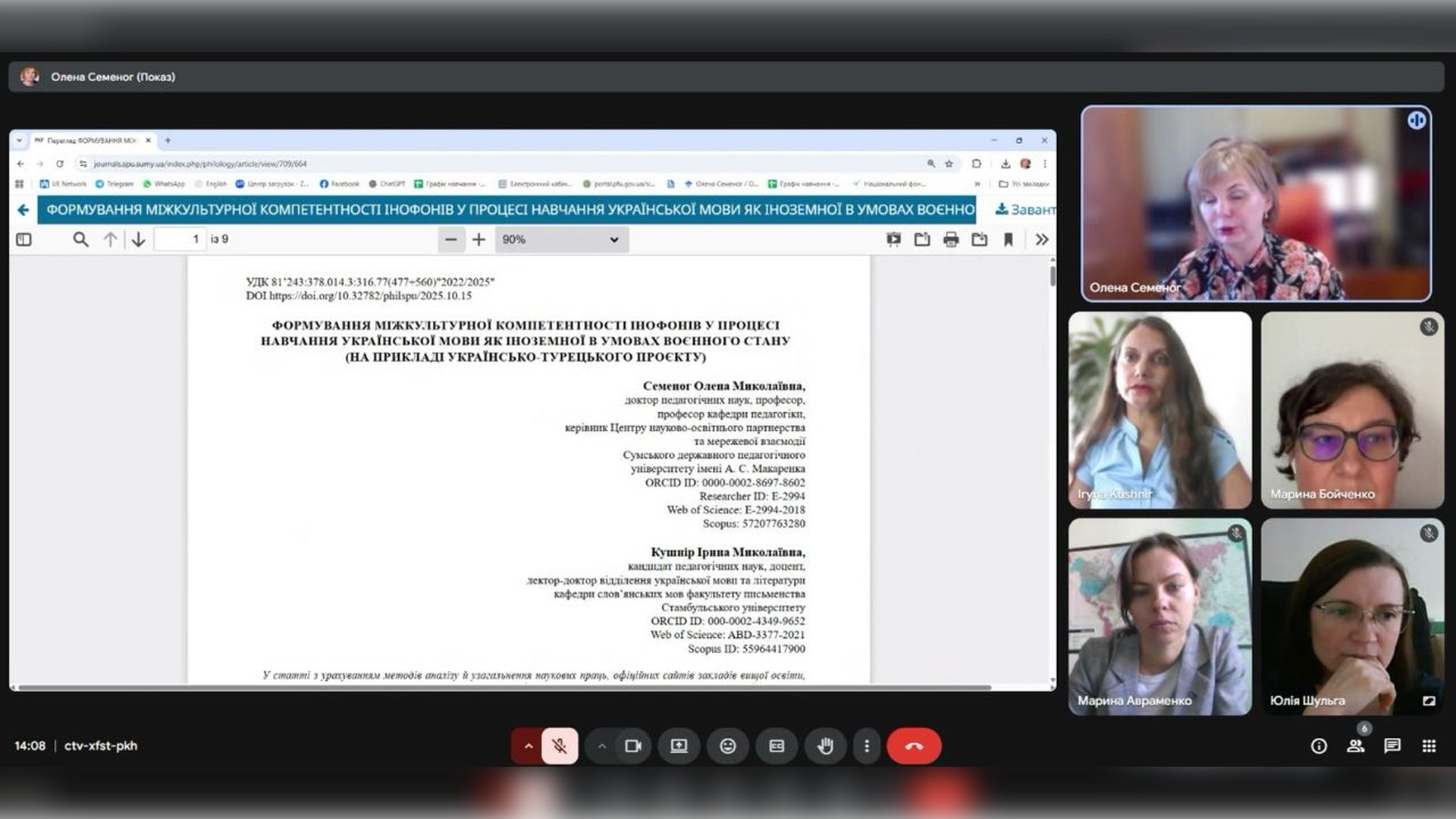This screenshot has width=1456, height=819.
Task: Open the meeting chat panel
Action: coord(1392,746)
